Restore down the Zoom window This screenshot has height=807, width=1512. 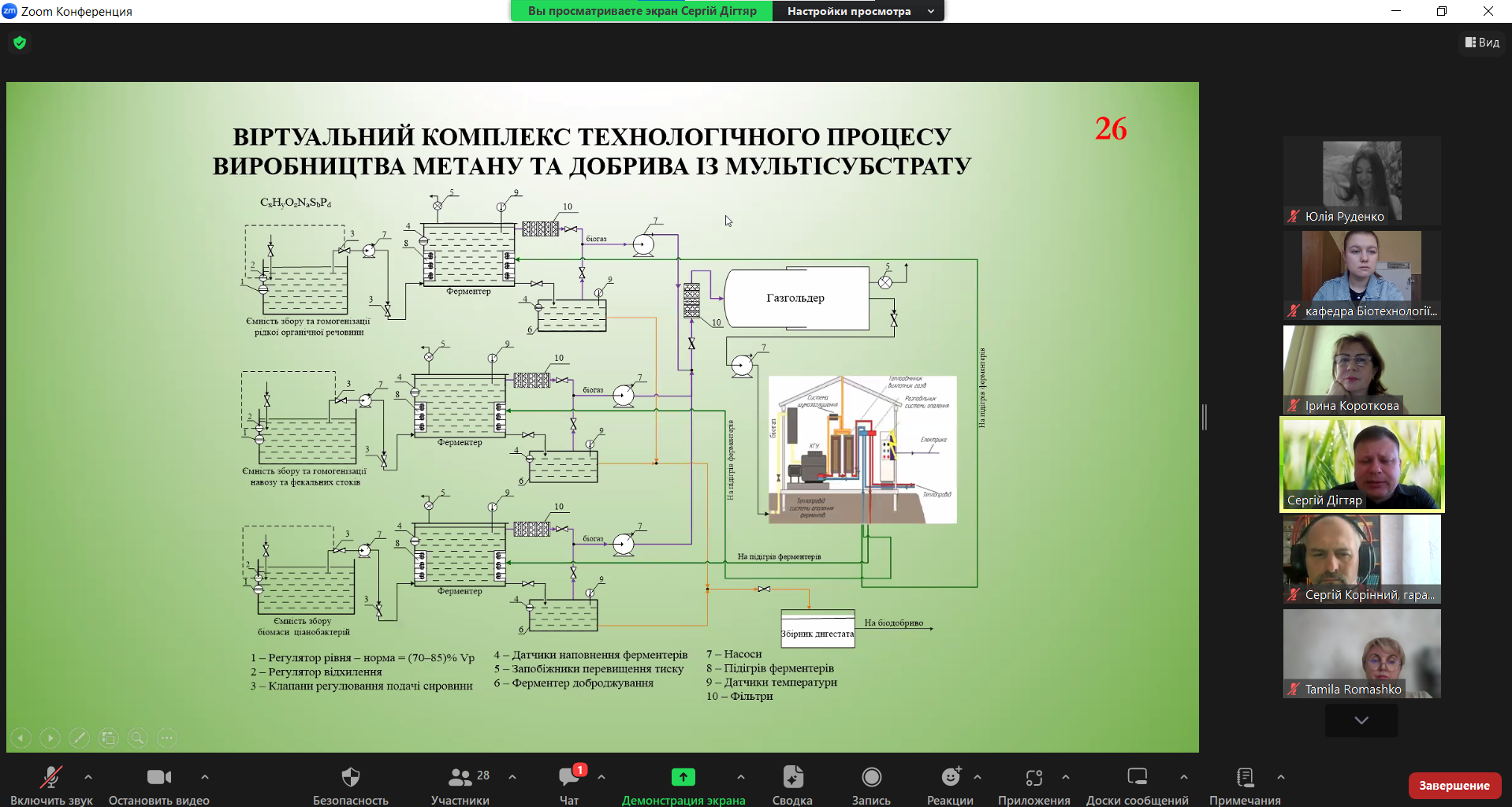(x=1442, y=11)
